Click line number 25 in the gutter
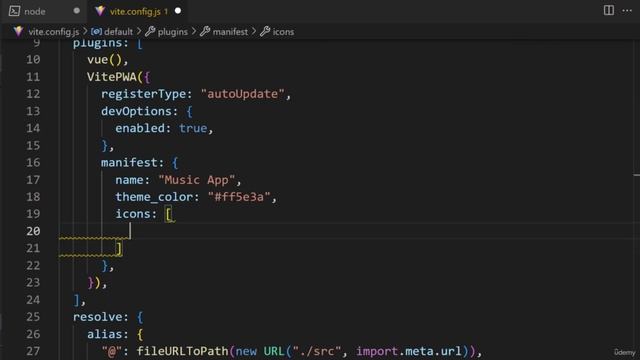640x360 pixels. point(33,317)
